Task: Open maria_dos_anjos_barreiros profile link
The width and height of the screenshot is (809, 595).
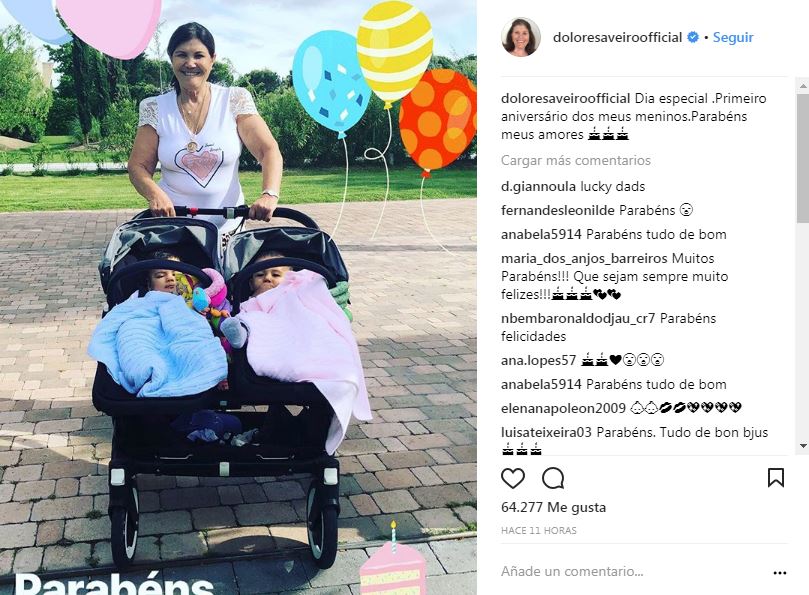Action: pyautogui.click(x=584, y=259)
